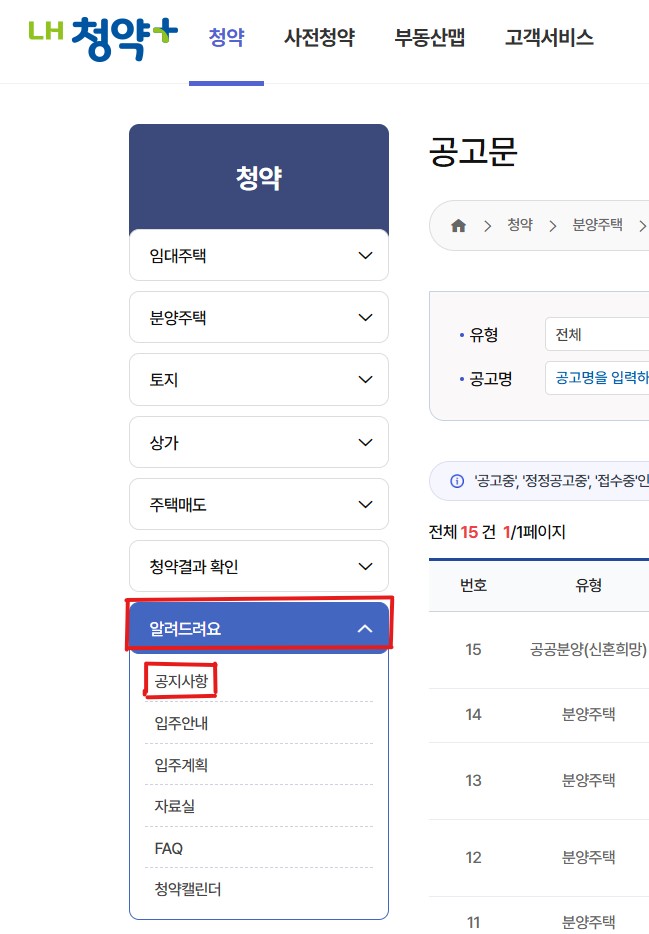Expand the 토지 sidebar section
649x934 pixels.
[259, 379]
